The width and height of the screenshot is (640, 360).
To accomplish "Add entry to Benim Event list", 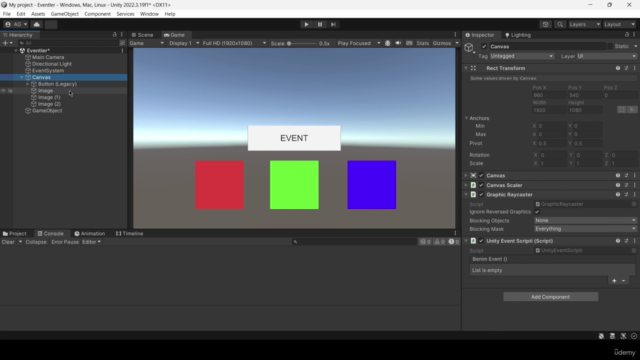I will coord(614,281).
